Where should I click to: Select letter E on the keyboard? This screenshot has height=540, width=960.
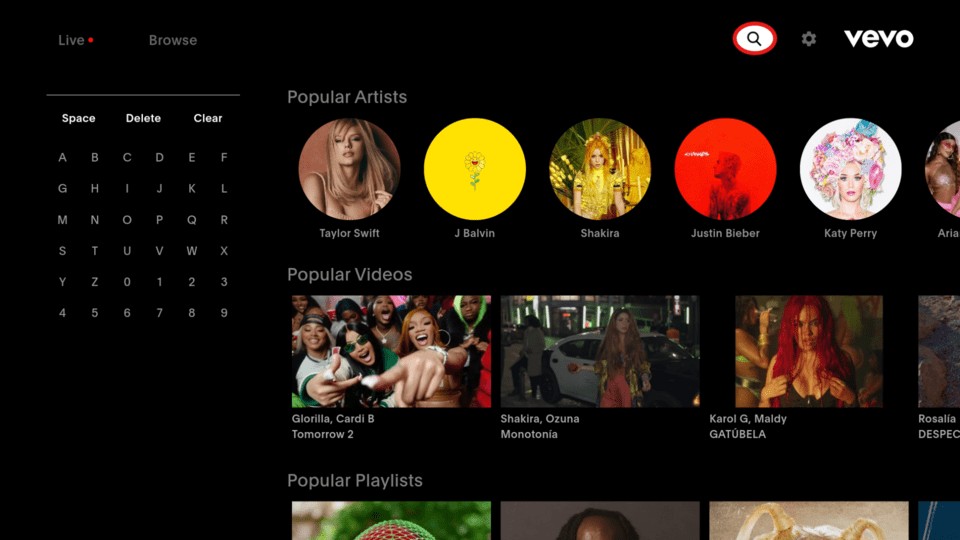192,157
